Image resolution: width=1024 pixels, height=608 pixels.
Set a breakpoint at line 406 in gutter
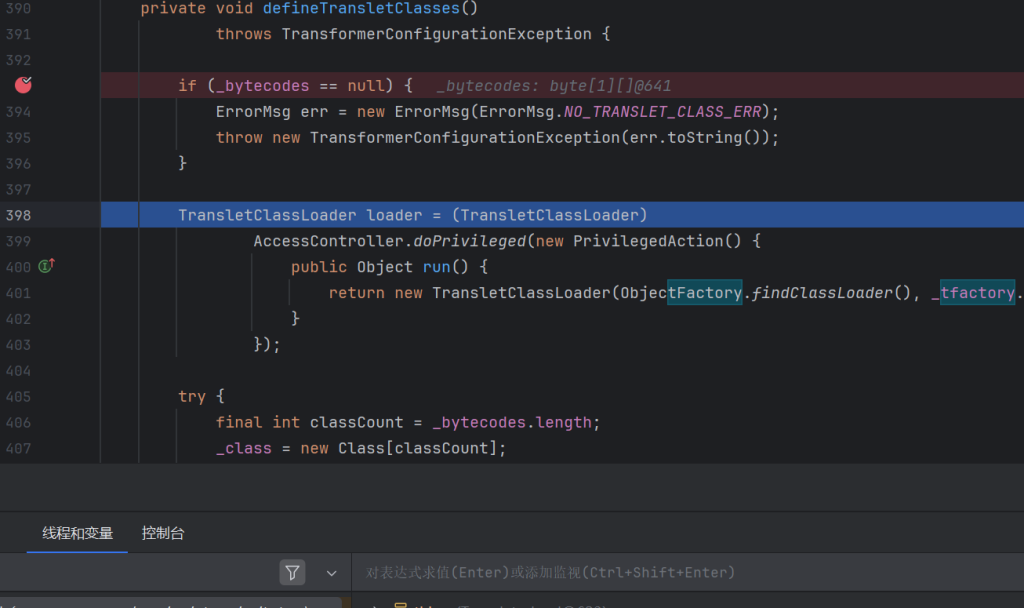pyautogui.click(x=19, y=423)
